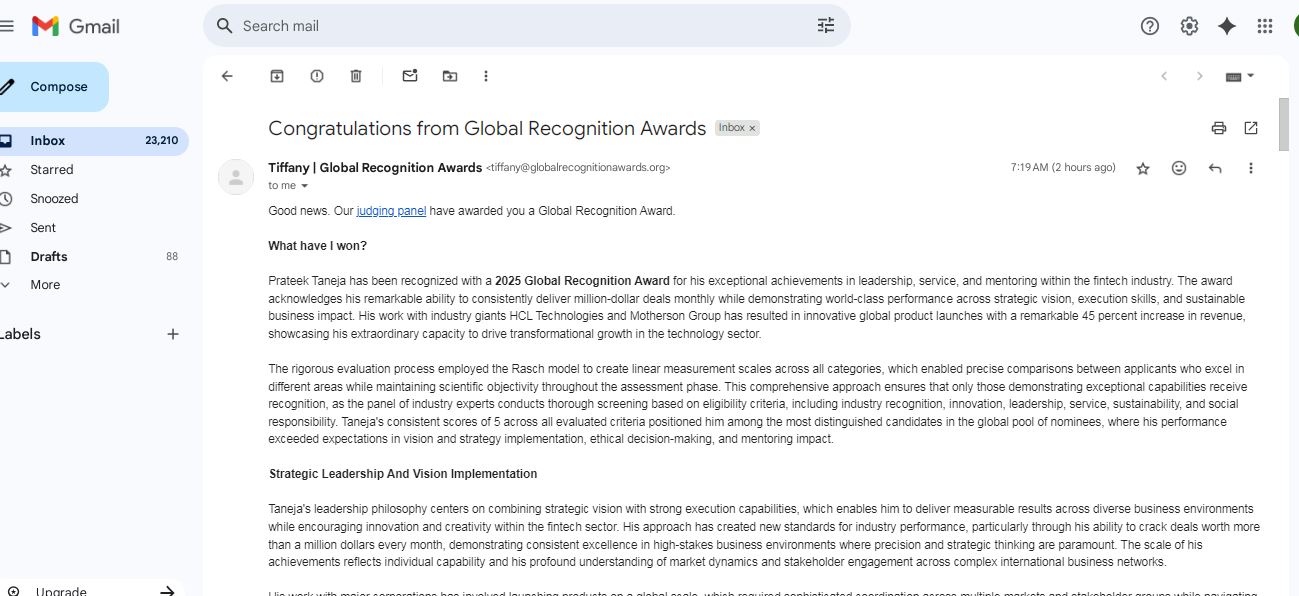Reply to Tiffany's email
The height and width of the screenshot is (596, 1299).
(1215, 168)
